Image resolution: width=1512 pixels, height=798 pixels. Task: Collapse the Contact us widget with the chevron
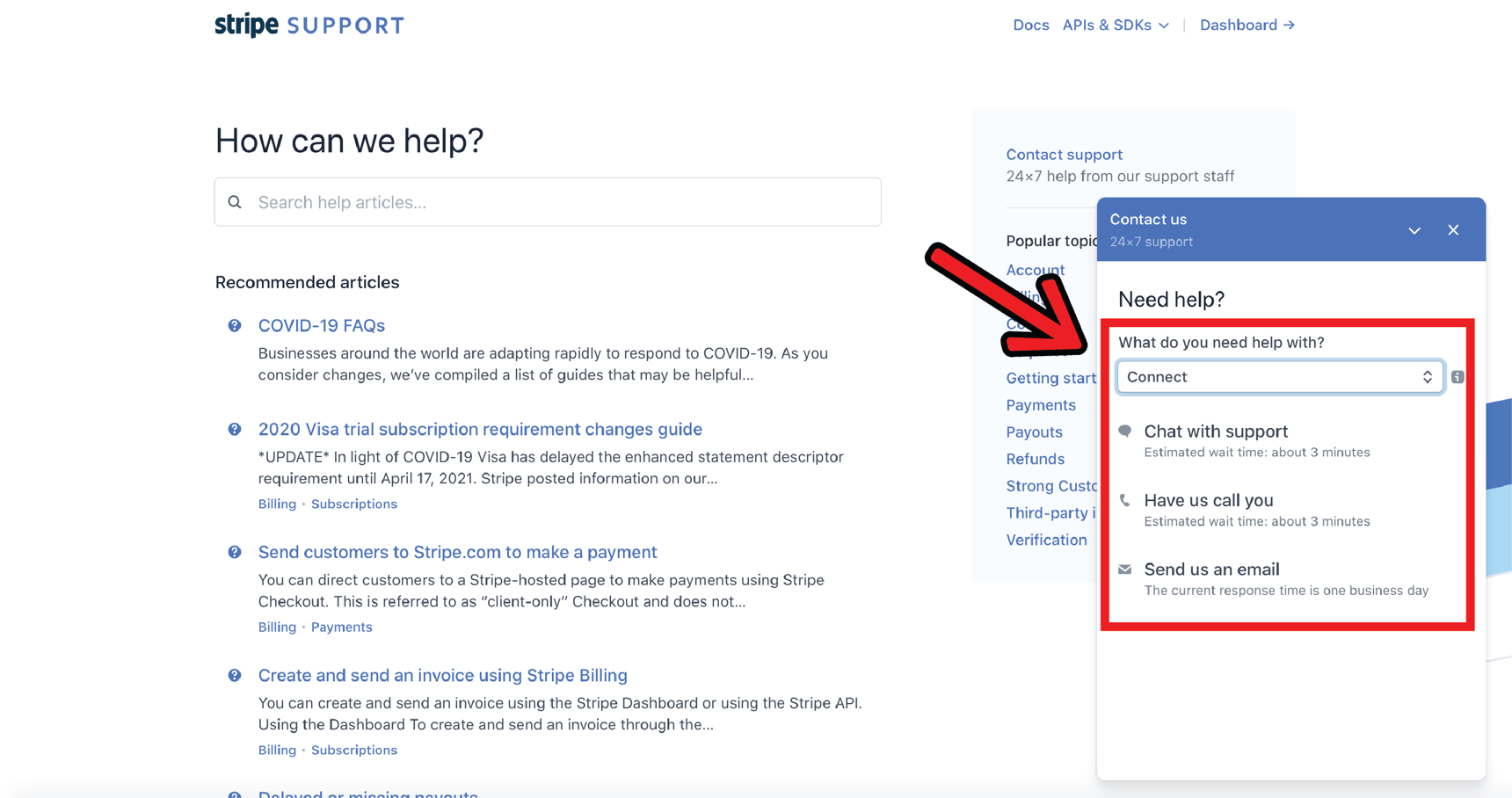click(1414, 229)
